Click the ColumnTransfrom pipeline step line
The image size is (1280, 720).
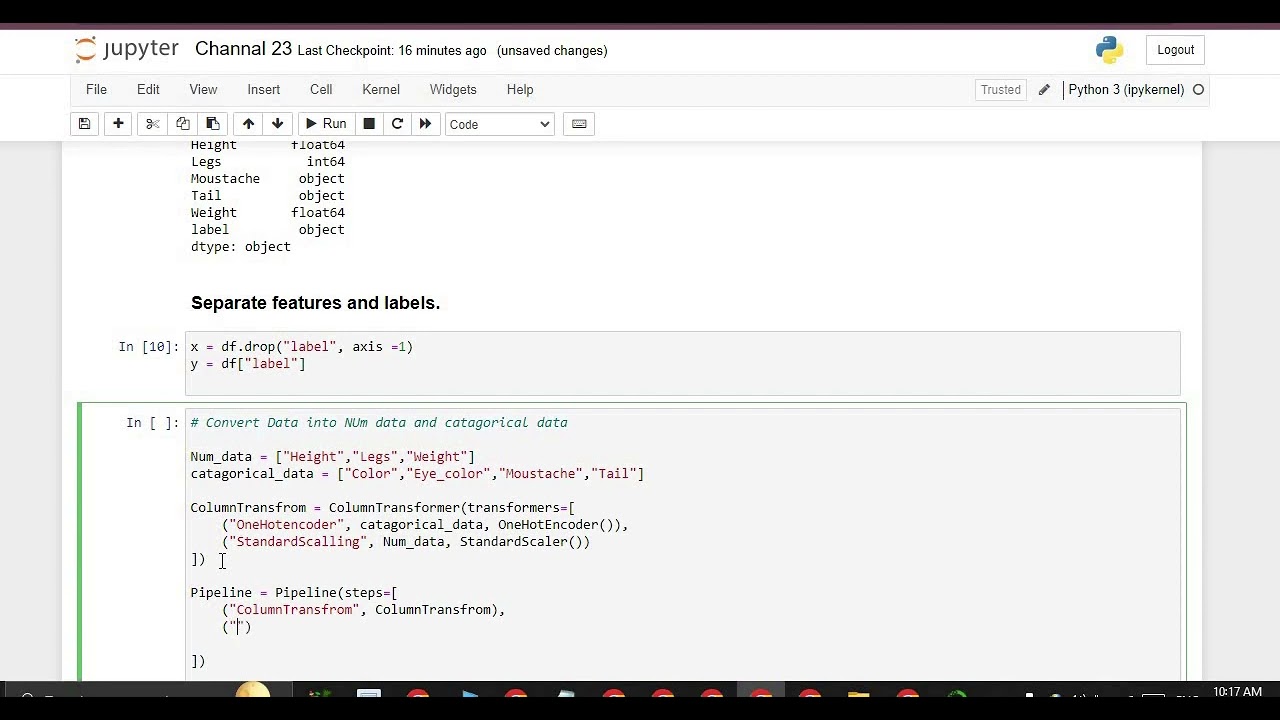click(363, 610)
